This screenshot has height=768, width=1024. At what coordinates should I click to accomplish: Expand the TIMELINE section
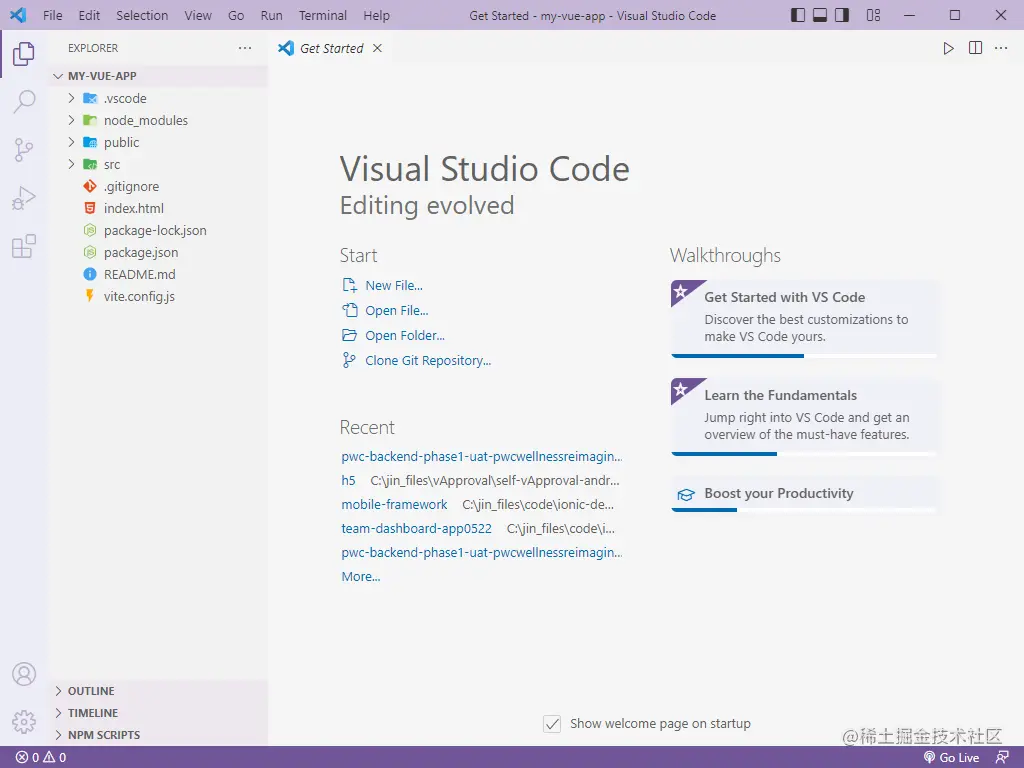160,713
